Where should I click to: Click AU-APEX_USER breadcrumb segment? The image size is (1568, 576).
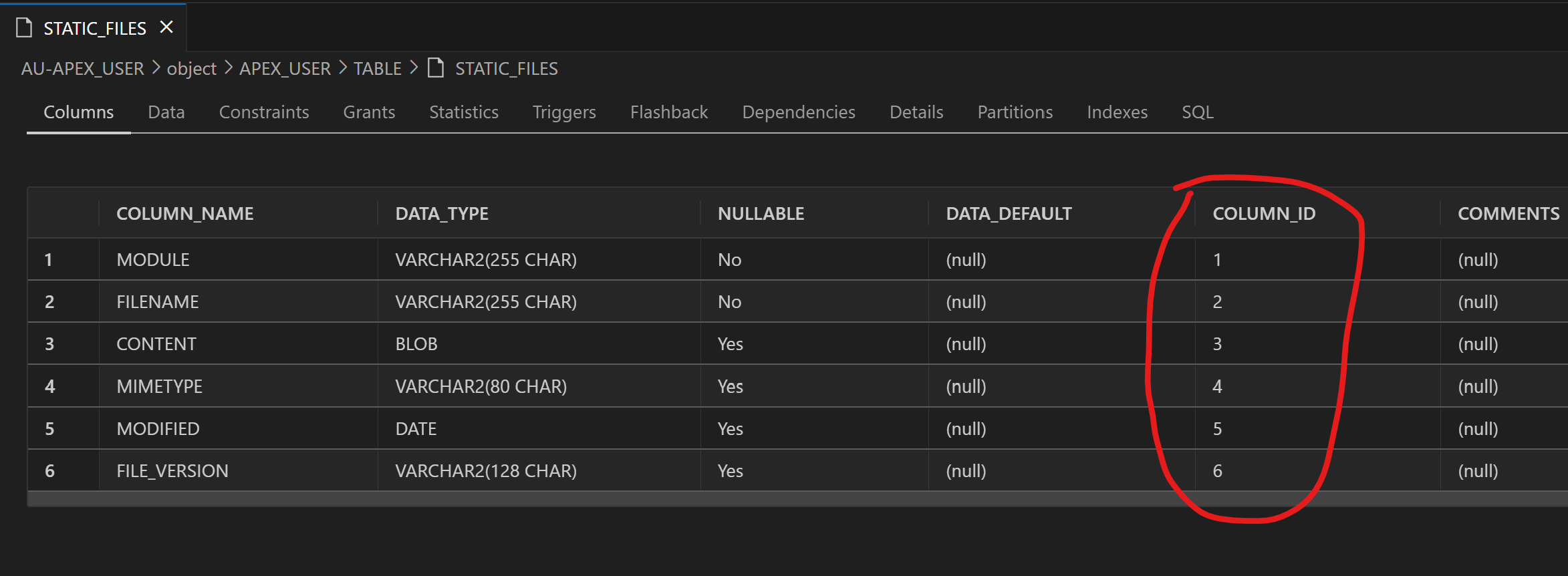tap(82, 68)
